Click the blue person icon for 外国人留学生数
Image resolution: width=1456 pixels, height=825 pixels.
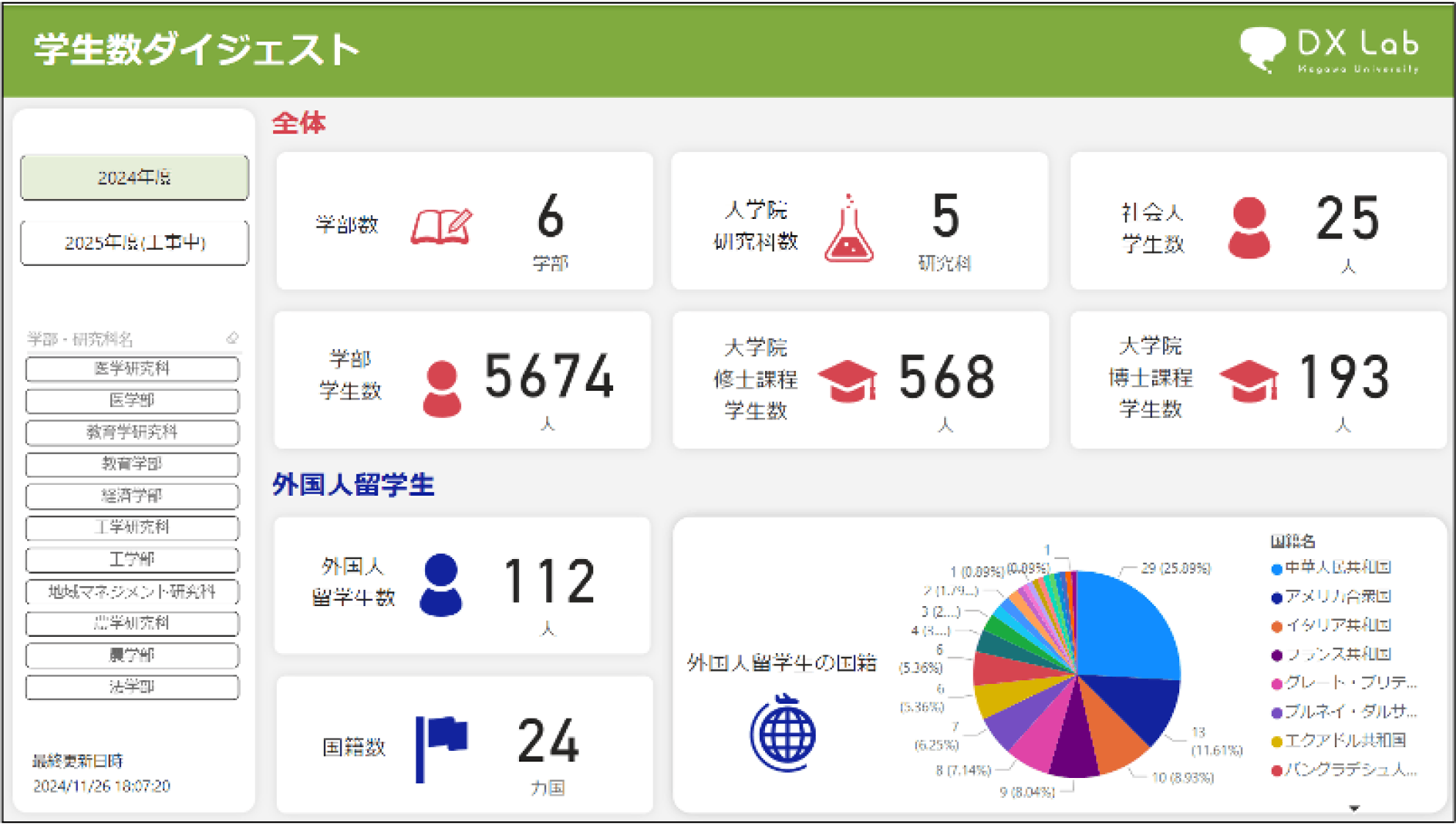(441, 585)
